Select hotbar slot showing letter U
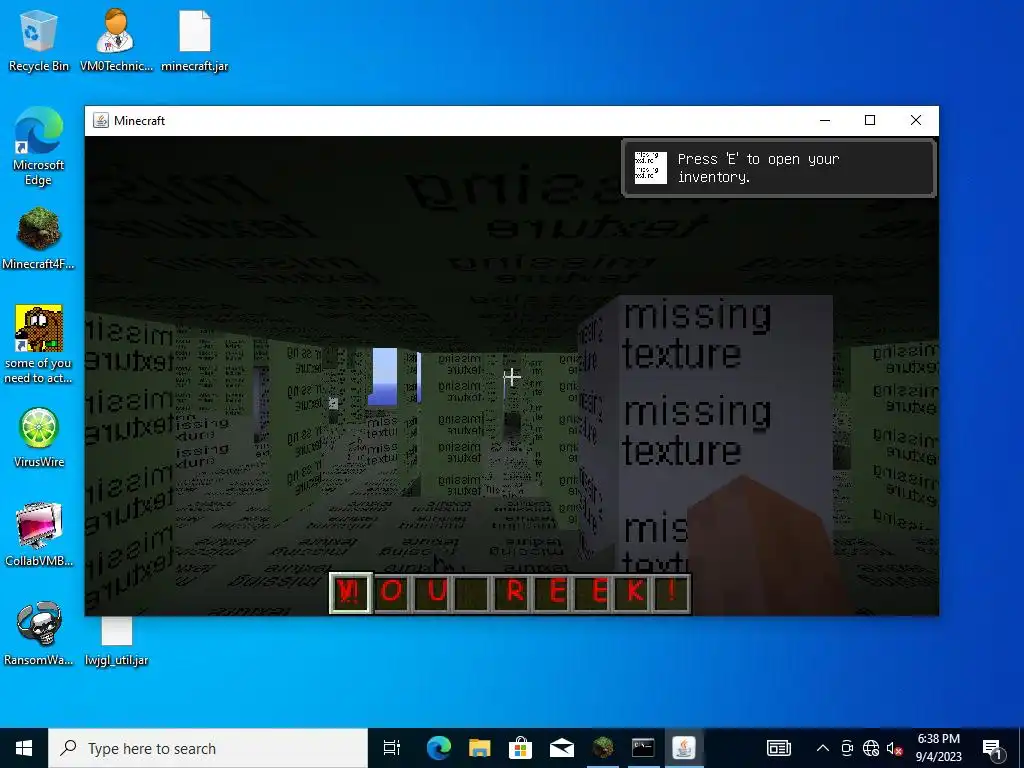This screenshot has width=1024, height=768. [x=431, y=593]
